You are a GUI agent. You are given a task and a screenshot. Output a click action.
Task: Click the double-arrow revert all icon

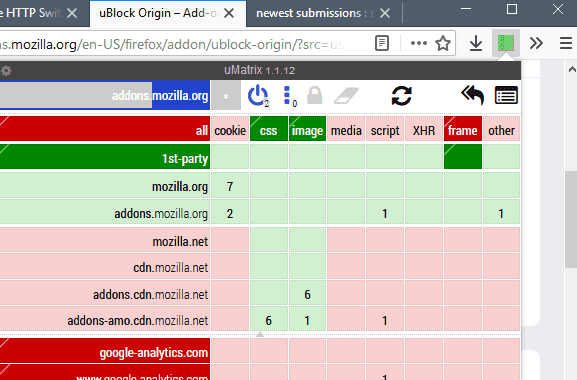[473, 96]
